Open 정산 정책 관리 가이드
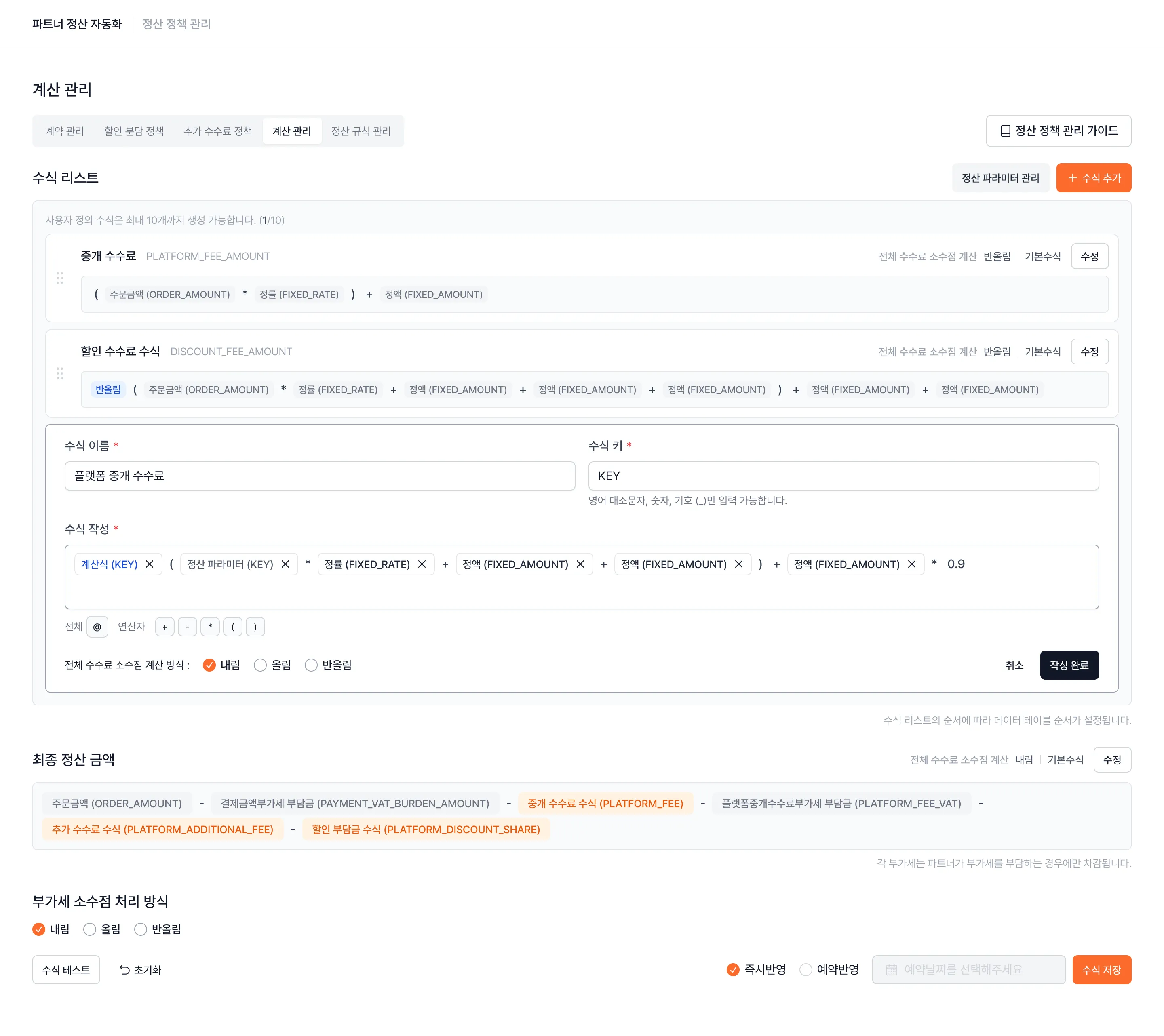 1058,131
